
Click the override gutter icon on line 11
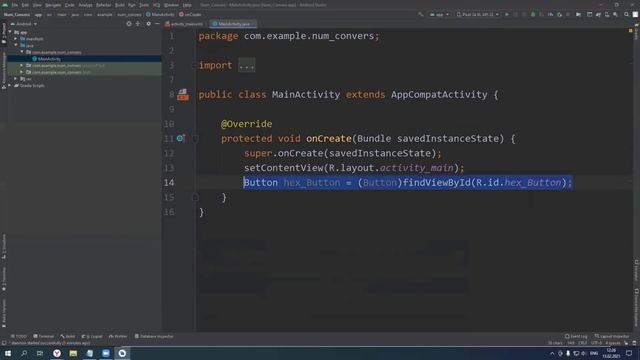pyautogui.click(x=181, y=138)
